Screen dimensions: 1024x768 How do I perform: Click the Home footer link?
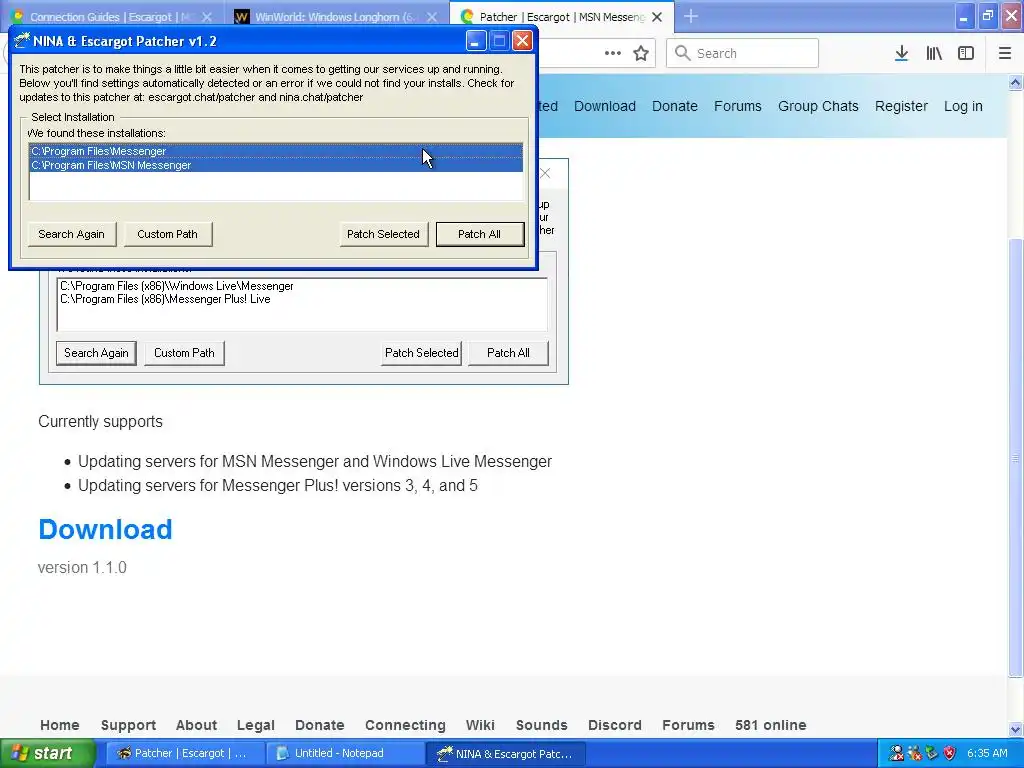click(59, 725)
